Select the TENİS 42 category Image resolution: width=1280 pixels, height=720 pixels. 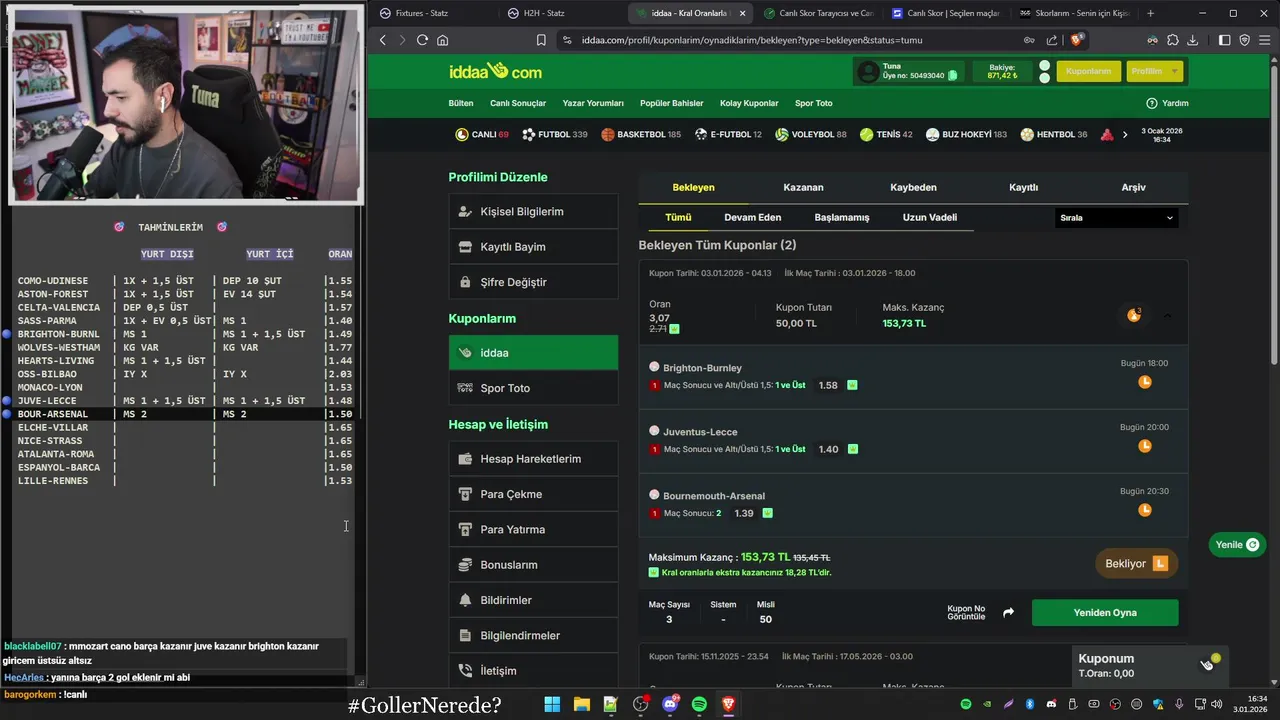tap(885, 134)
